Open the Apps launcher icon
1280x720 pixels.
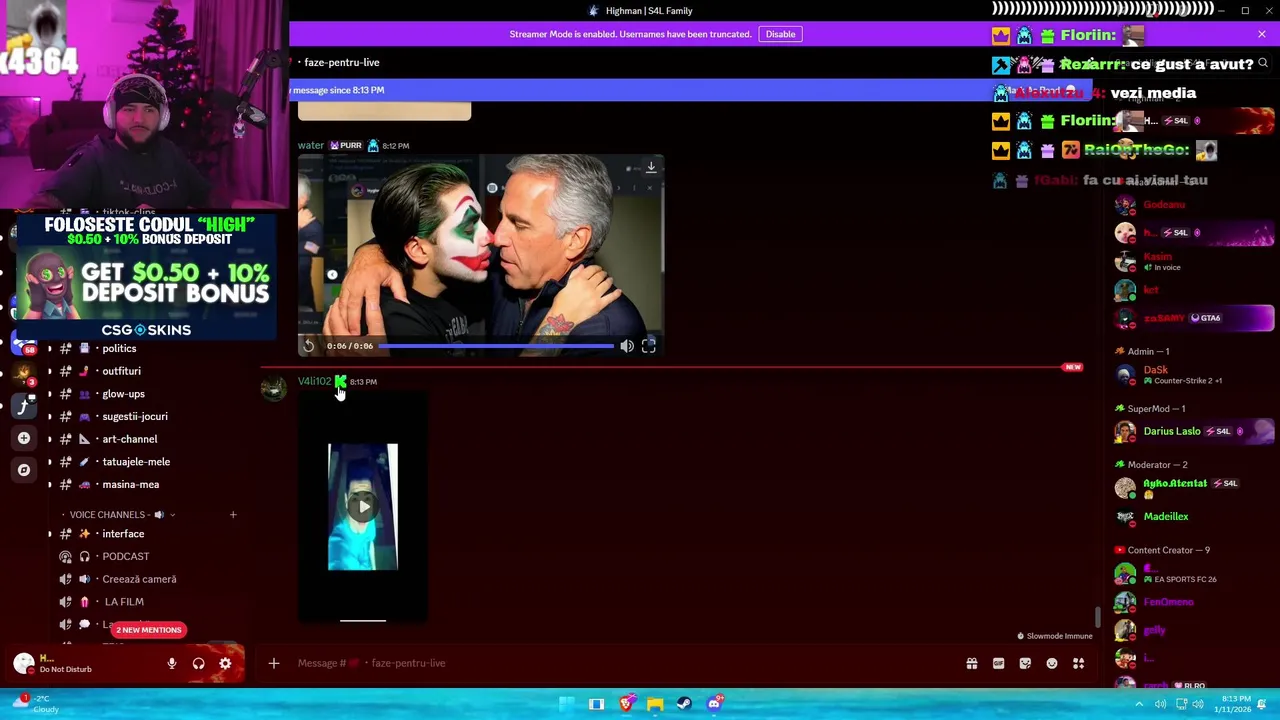(1078, 663)
